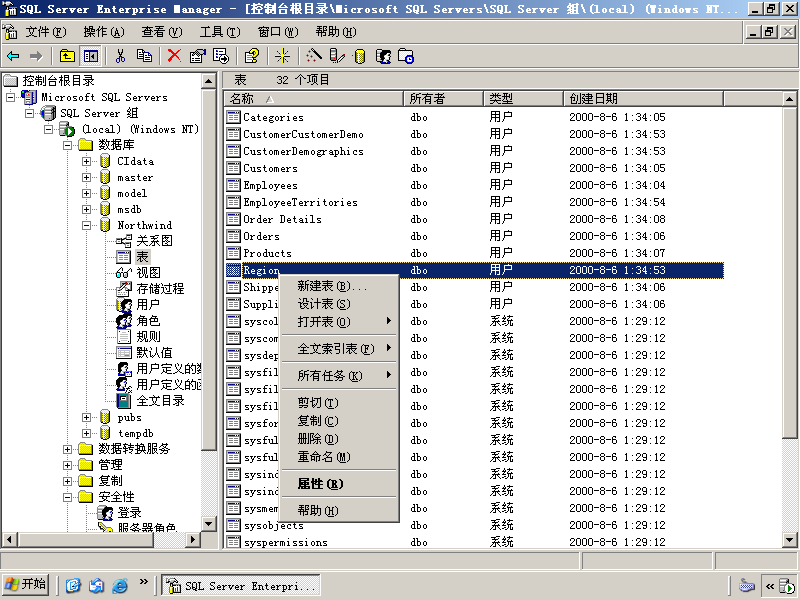This screenshot has width=800, height=600.
Task: Expand the CIdata database node
Action: pos(86,161)
